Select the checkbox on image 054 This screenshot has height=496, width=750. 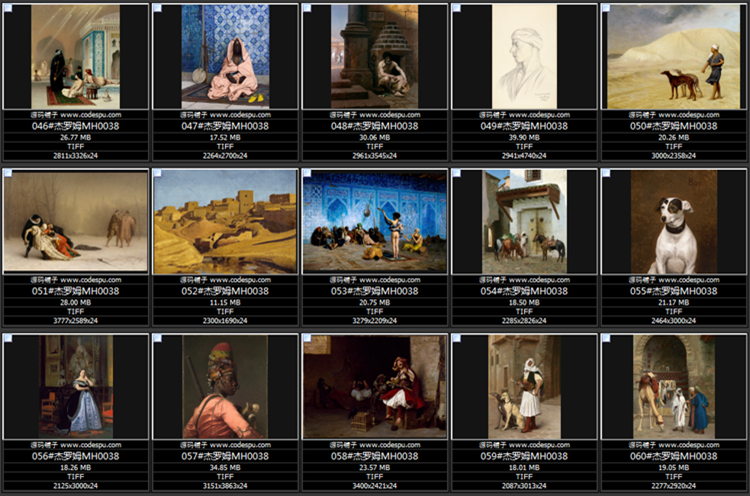(457, 173)
